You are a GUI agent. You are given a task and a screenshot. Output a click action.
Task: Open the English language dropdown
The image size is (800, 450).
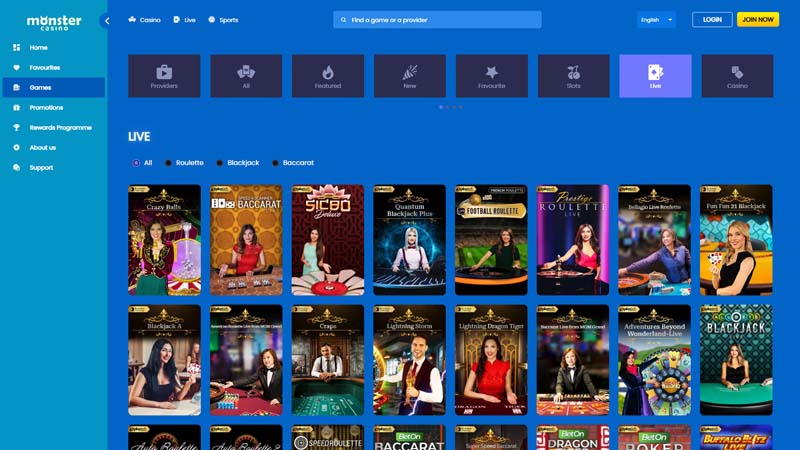(656, 20)
